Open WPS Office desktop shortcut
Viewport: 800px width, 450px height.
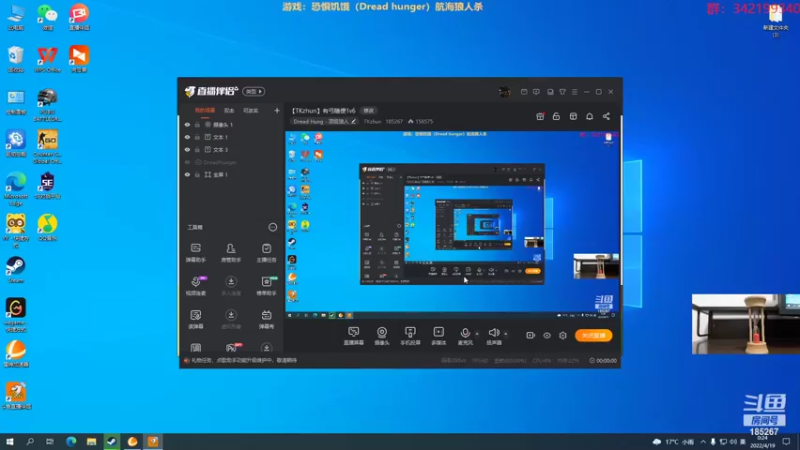click(x=47, y=59)
